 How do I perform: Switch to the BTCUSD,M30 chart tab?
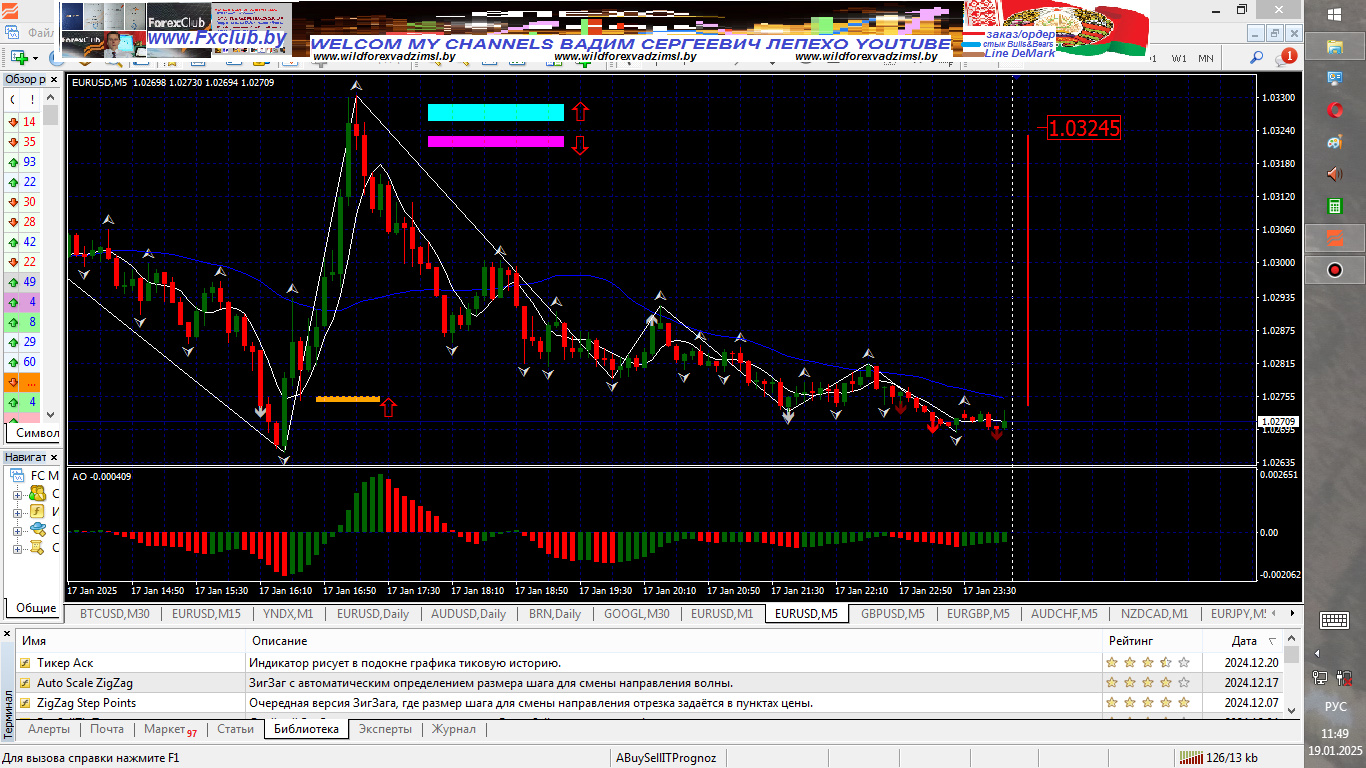(x=114, y=614)
